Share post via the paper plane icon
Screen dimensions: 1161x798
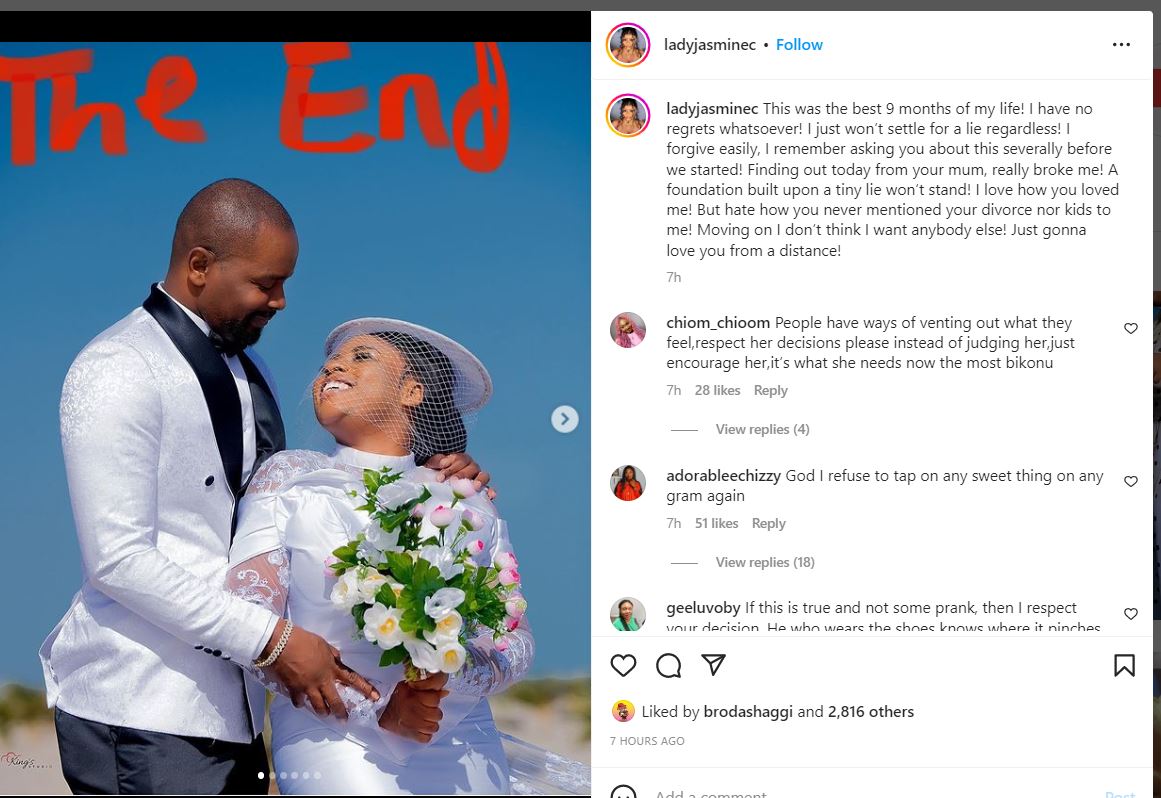click(713, 665)
